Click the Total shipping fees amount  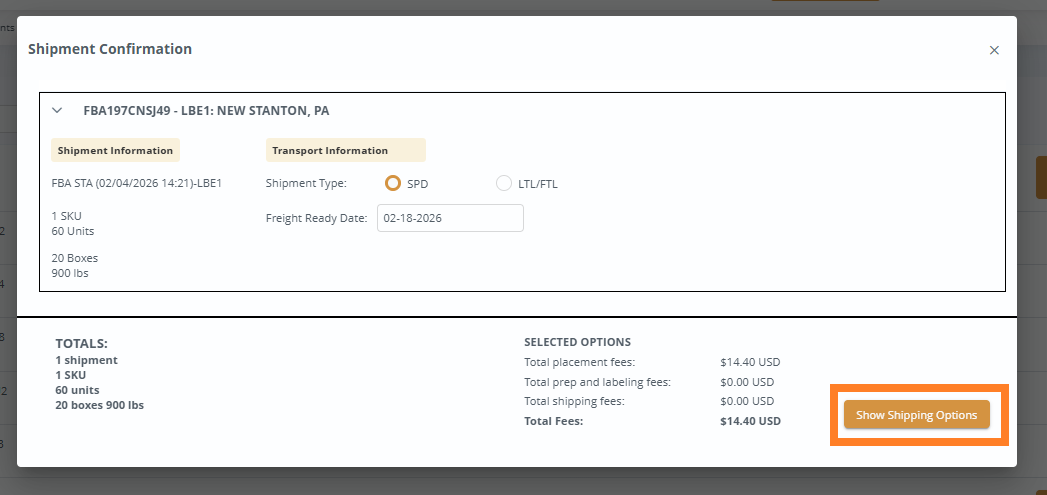click(x=746, y=401)
